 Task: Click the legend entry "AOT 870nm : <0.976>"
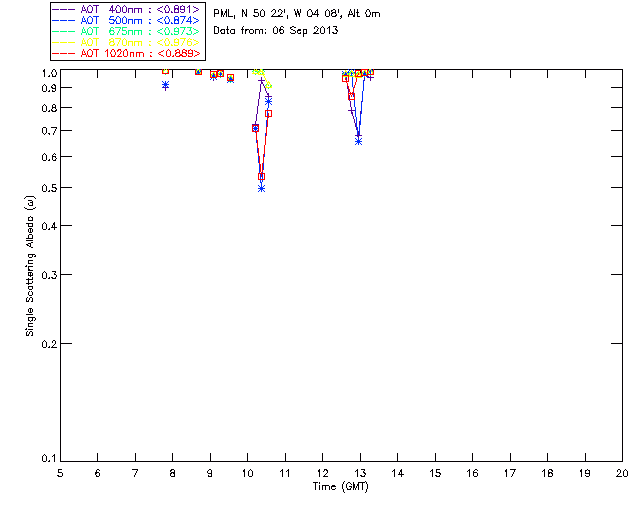click(127, 42)
